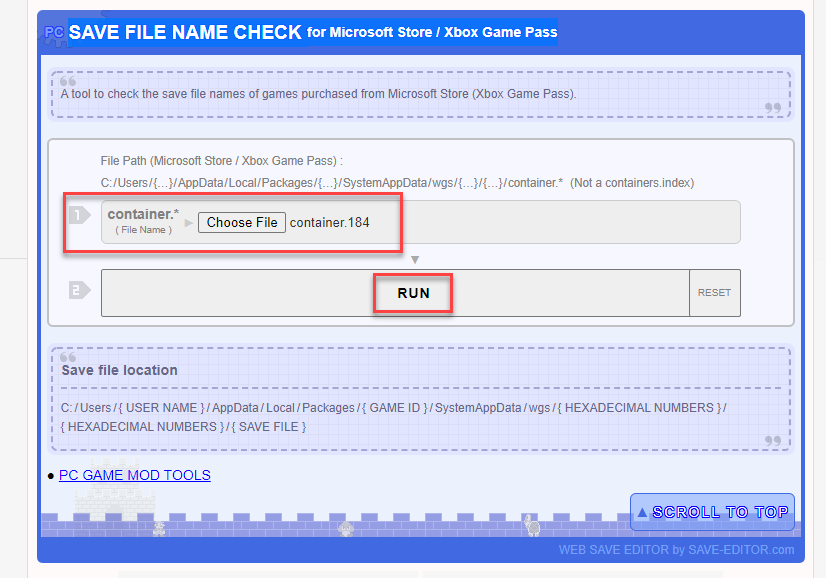Open the PC GAME MOD TOOLS link
Screen dimensions: 826x578
coord(134,475)
